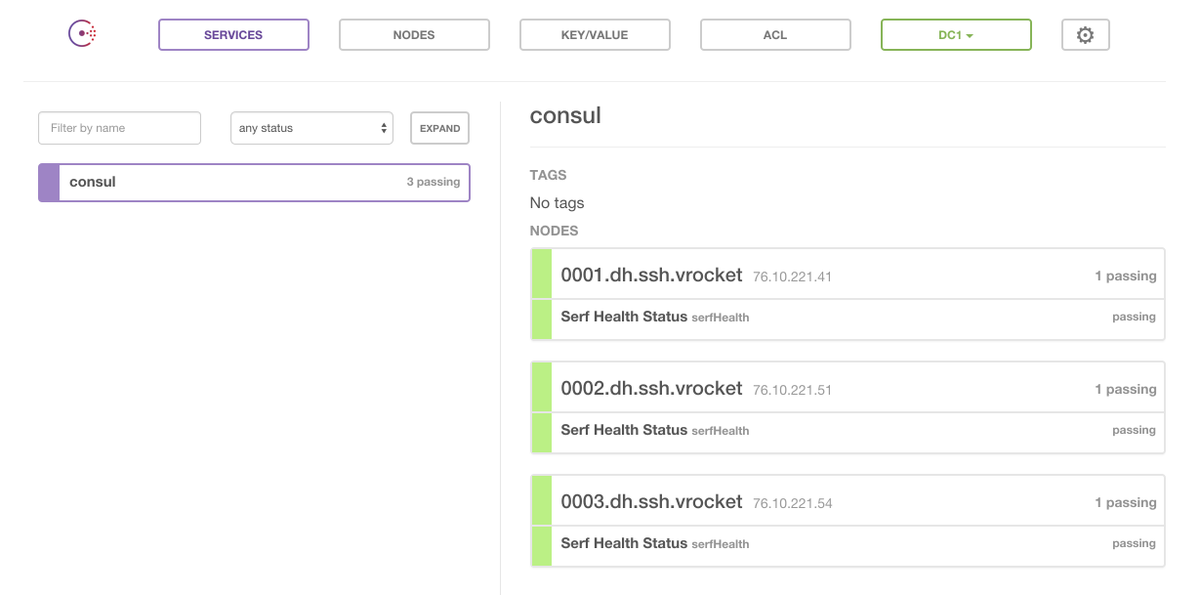Click IP address 76.10.221.51
The width and height of the screenshot is (1200, 595).
(792, 390)
